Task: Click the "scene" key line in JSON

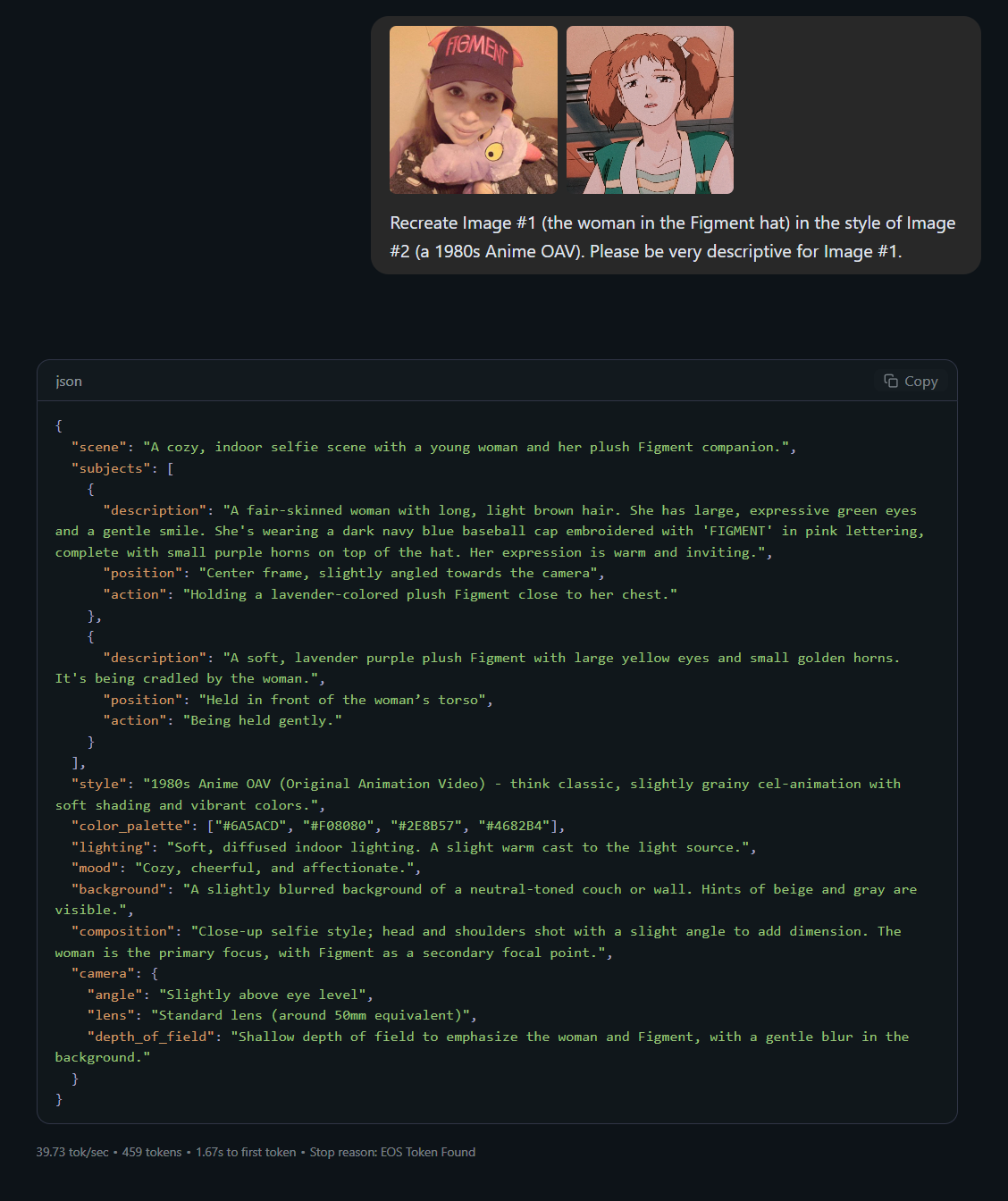Action: 433,447
